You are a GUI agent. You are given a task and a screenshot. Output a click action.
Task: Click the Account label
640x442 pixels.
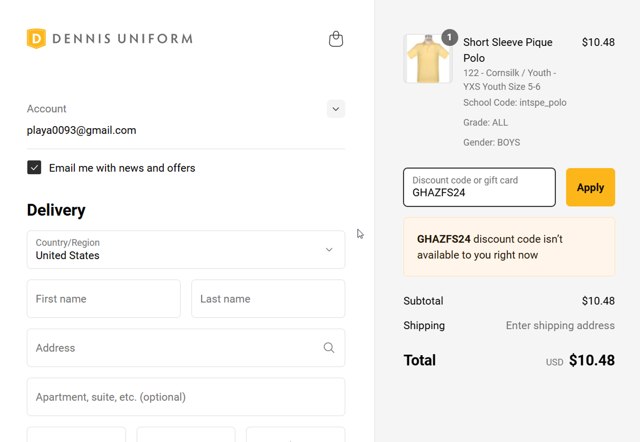pos(47,109)
